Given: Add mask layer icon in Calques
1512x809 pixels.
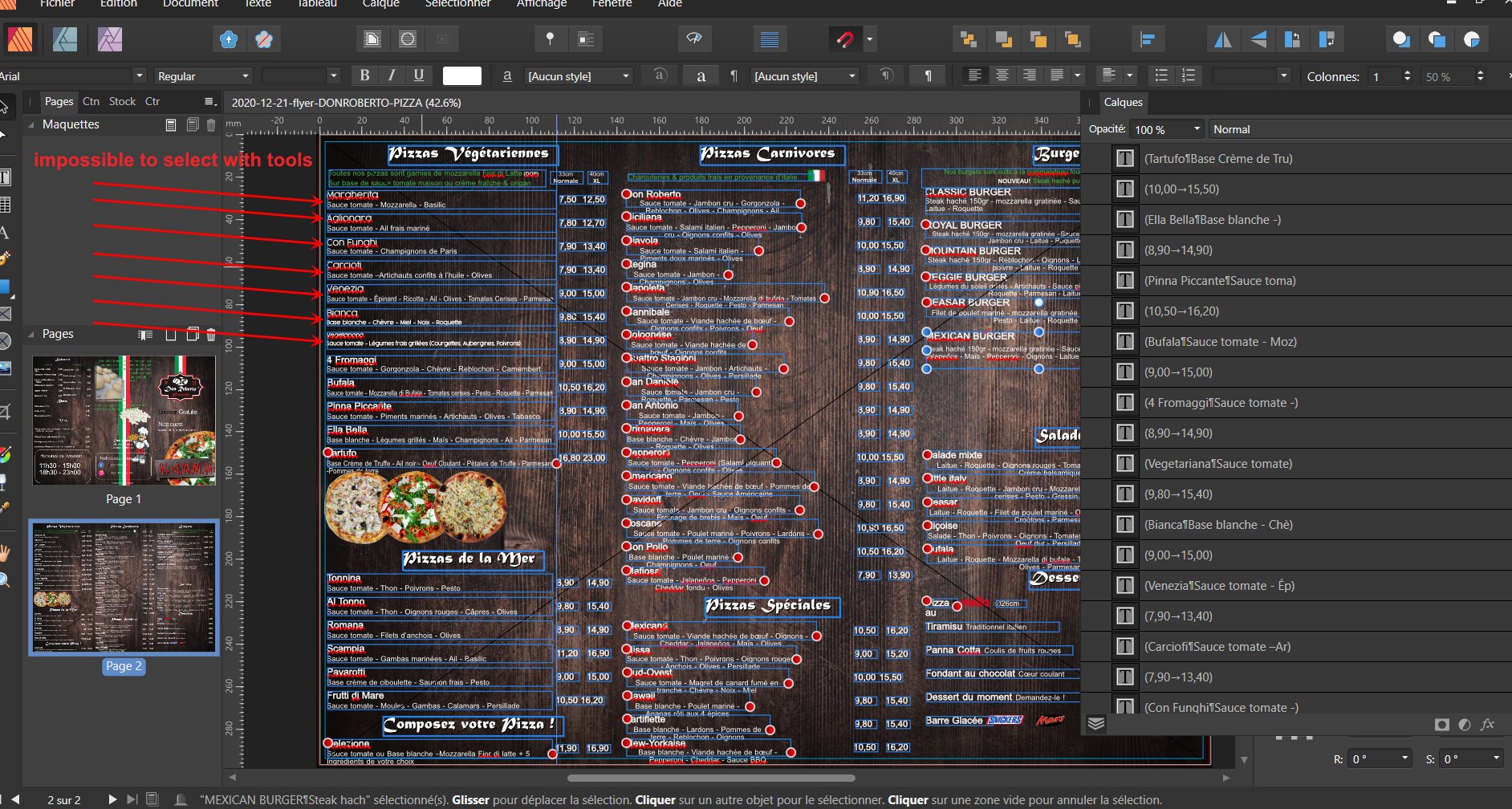Looking at the screenshot, I should [1442, 724].
